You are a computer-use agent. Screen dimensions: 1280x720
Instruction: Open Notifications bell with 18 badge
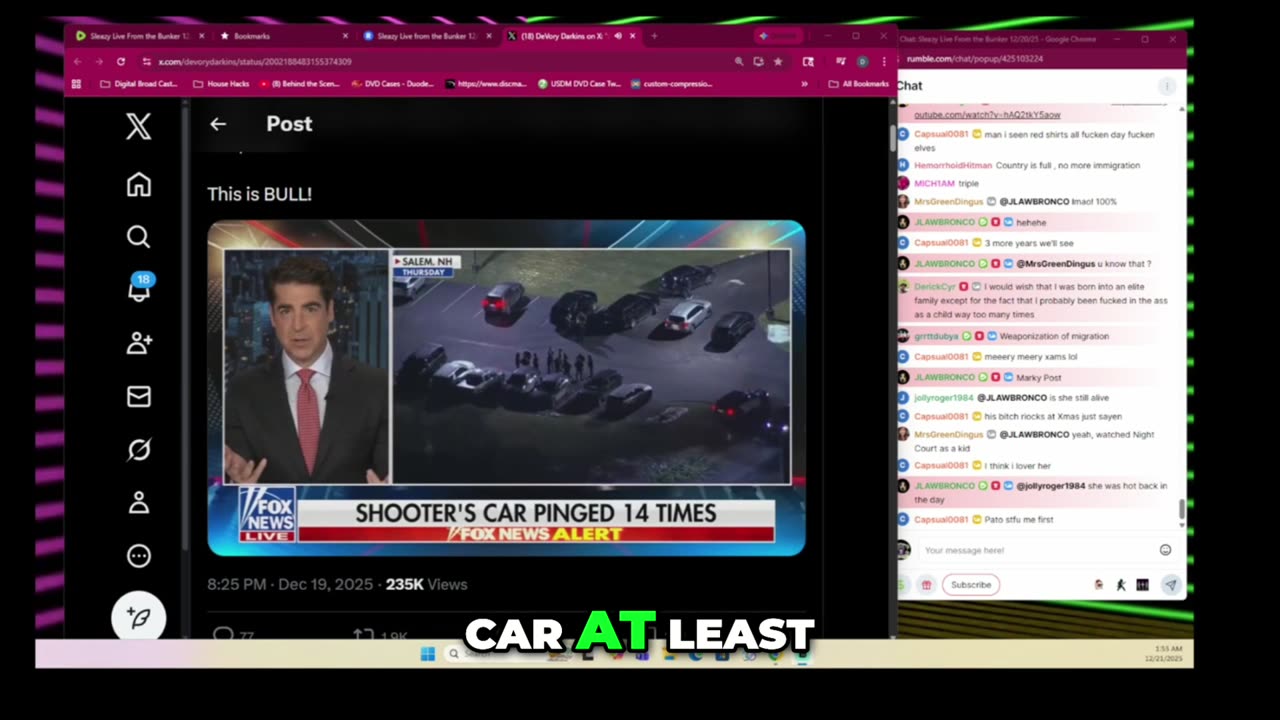[x=139, y=288]
